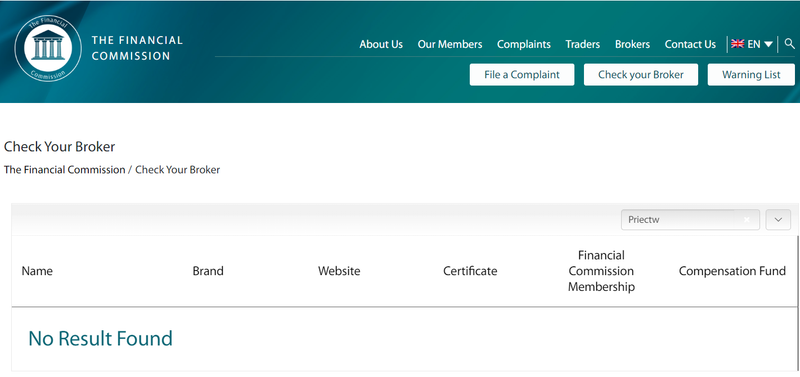Open the site search magnifier icon

coord(789,44)
